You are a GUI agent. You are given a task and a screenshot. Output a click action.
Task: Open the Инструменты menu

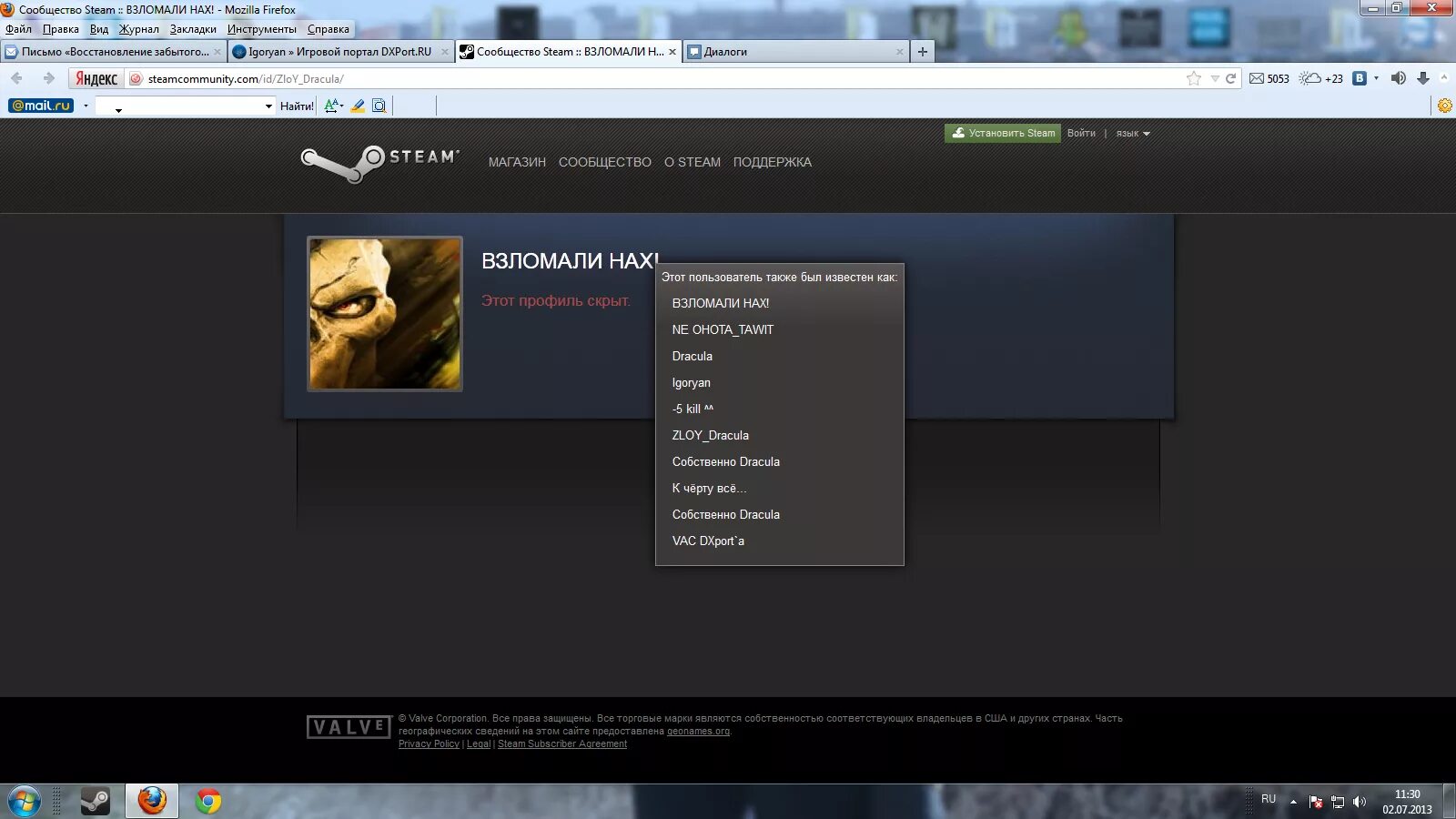pos(262,29)
